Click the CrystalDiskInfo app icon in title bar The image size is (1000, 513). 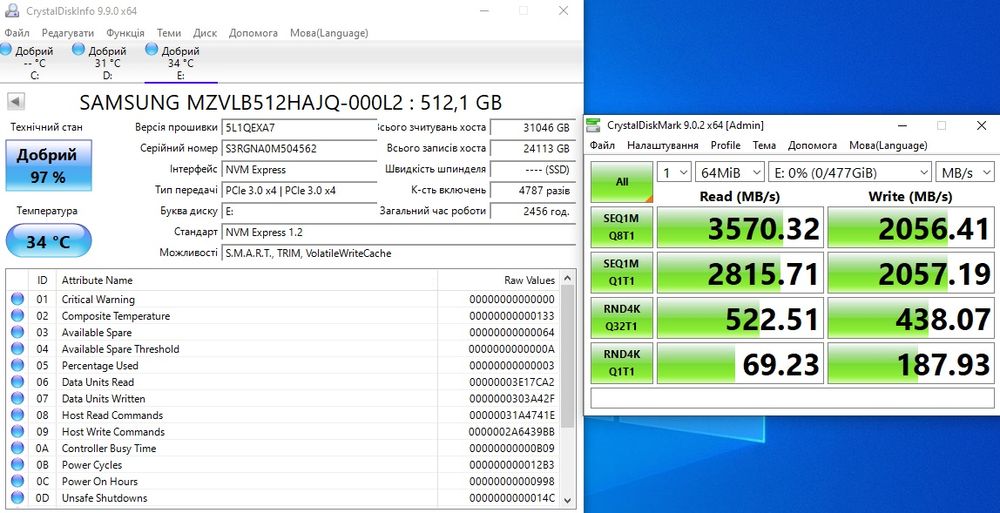11,11
